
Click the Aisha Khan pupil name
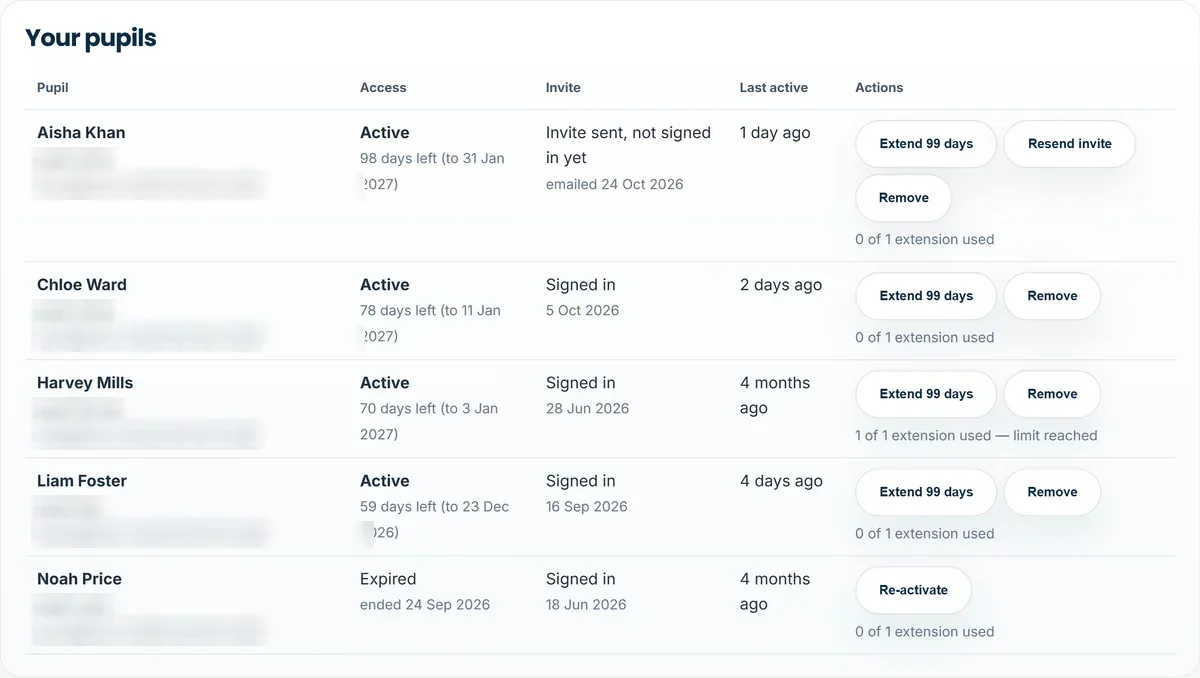[x=81, y=133]
